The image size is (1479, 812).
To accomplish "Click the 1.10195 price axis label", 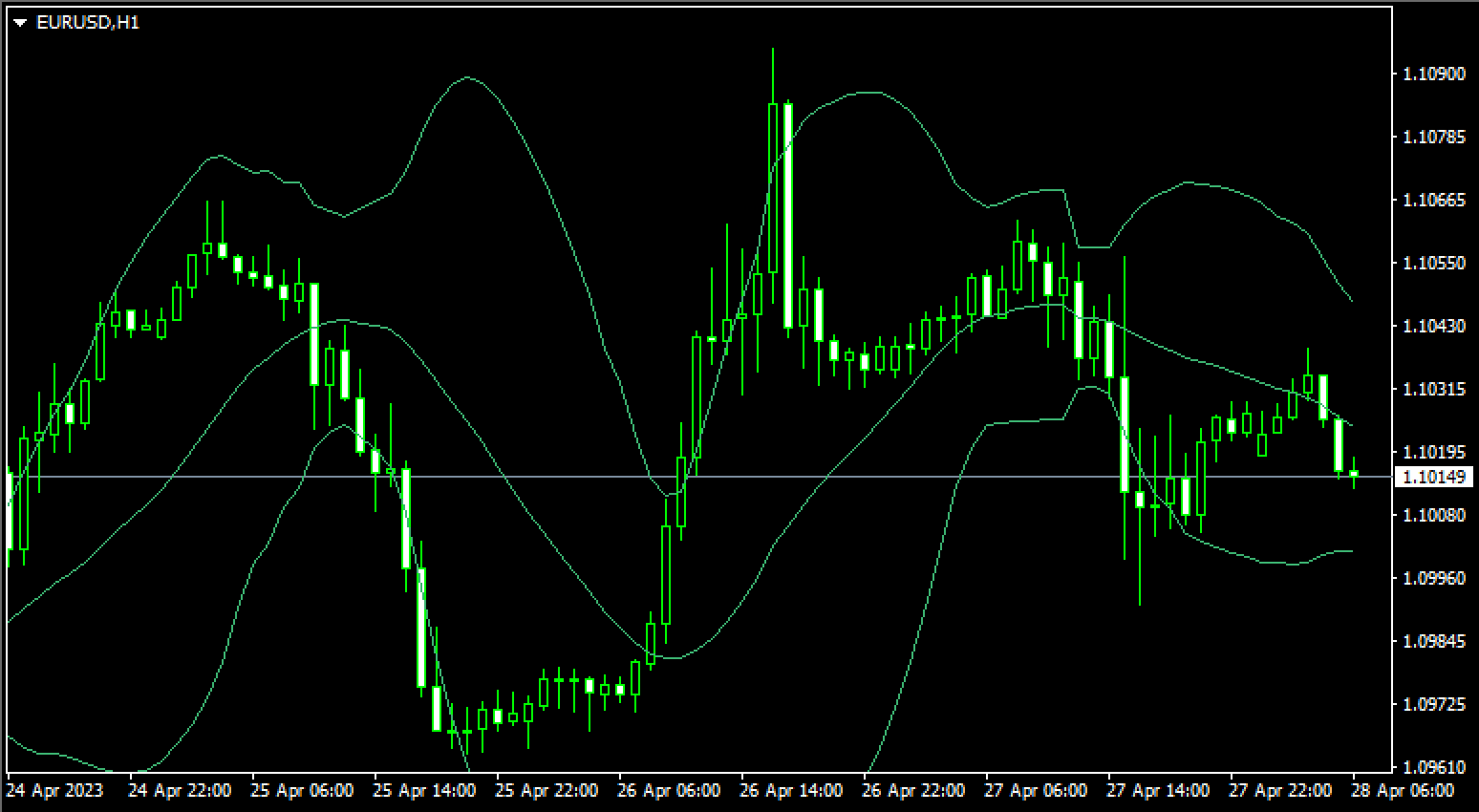I will [x=1434, y=452].
